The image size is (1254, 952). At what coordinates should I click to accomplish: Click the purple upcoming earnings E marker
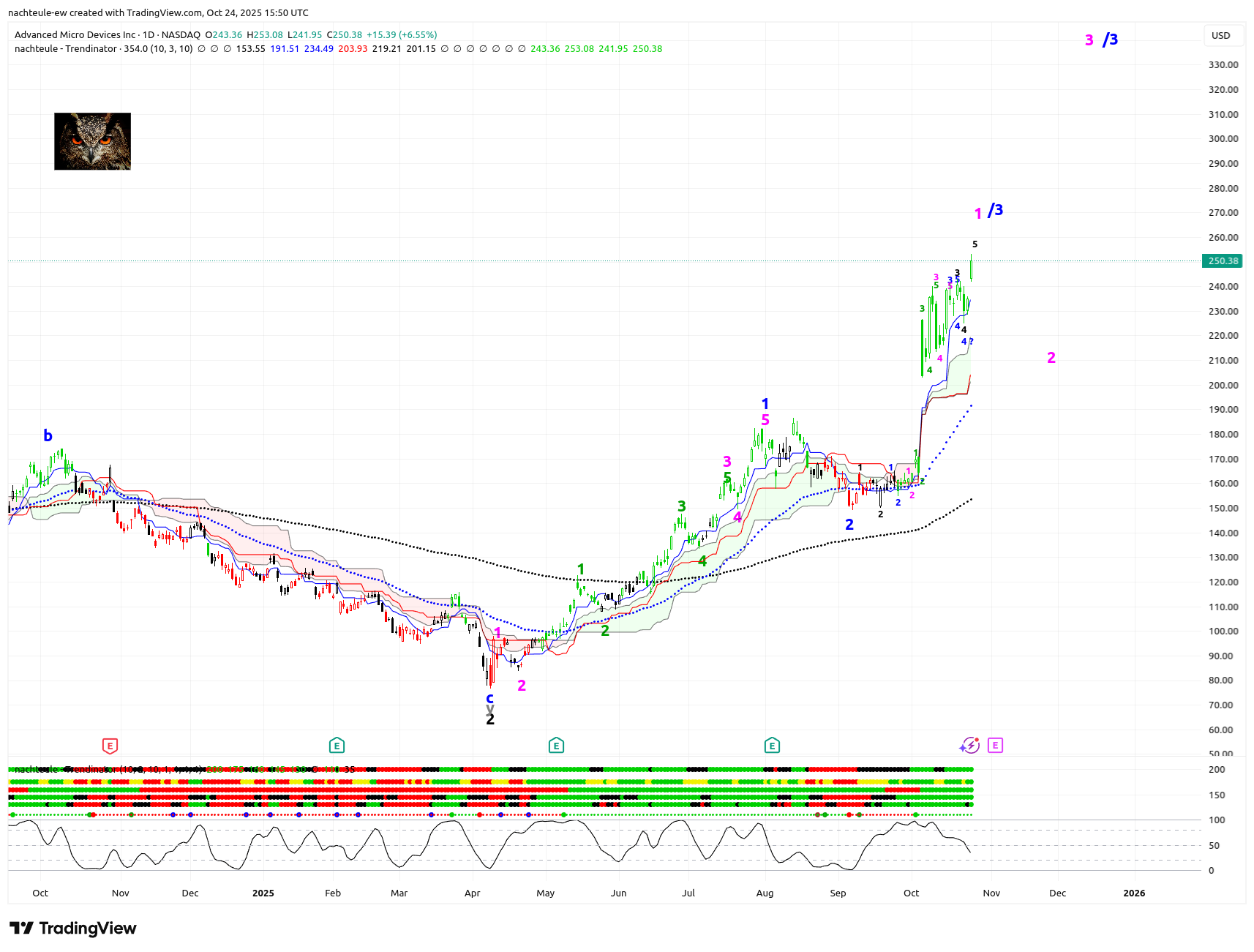point(995,745)
